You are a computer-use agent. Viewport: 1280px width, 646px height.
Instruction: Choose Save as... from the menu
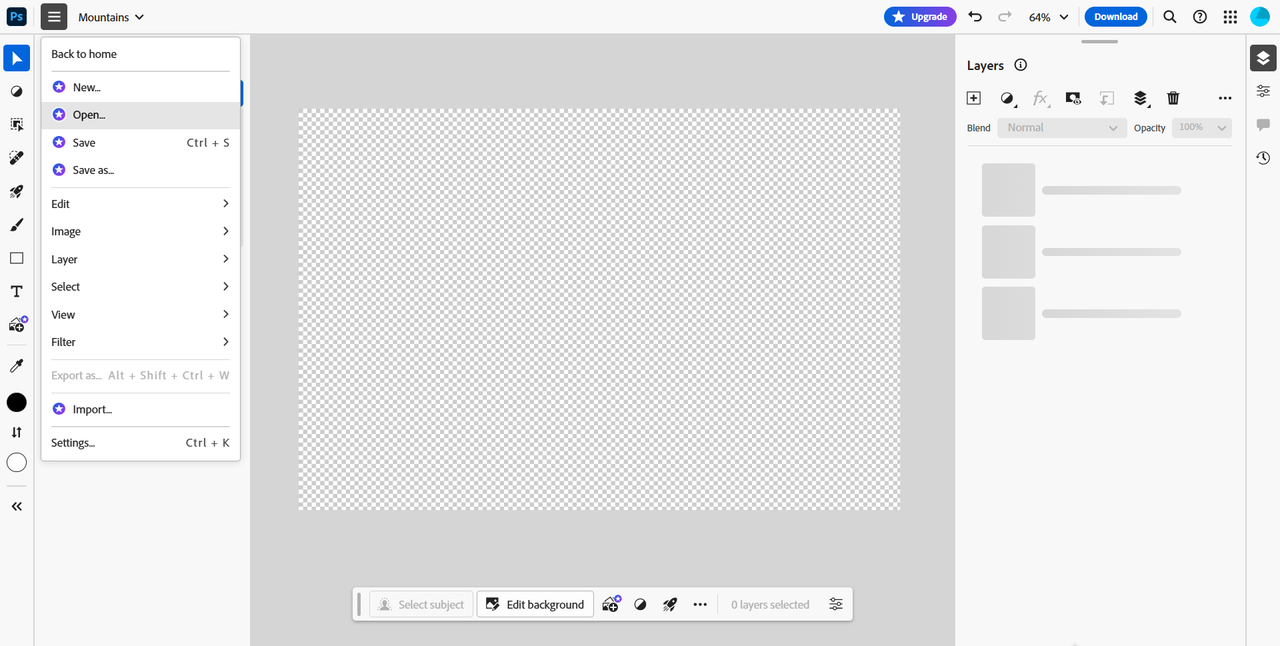click(141, 170)
